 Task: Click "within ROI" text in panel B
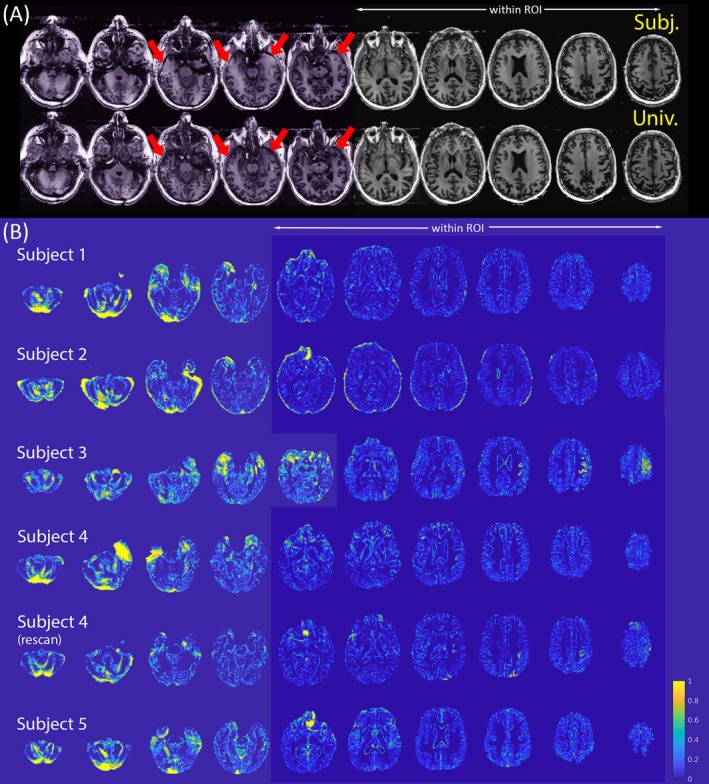pyautogui.click(x=458, y=228)
